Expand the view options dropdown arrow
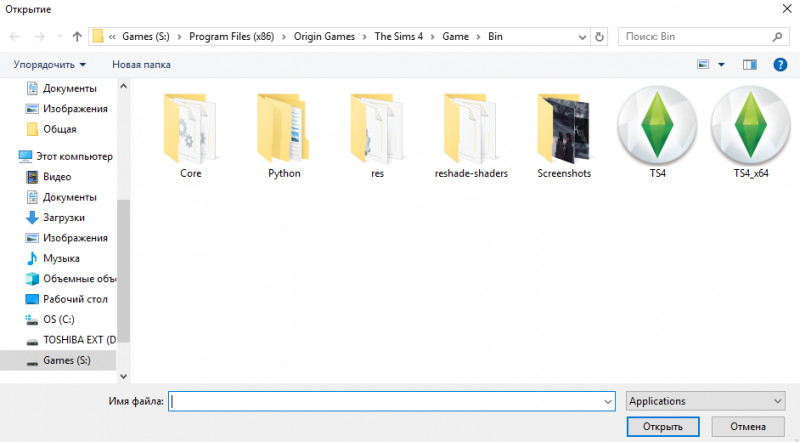Image resolution: width=800 pixels, height=442 pixels. pos(721,65)
